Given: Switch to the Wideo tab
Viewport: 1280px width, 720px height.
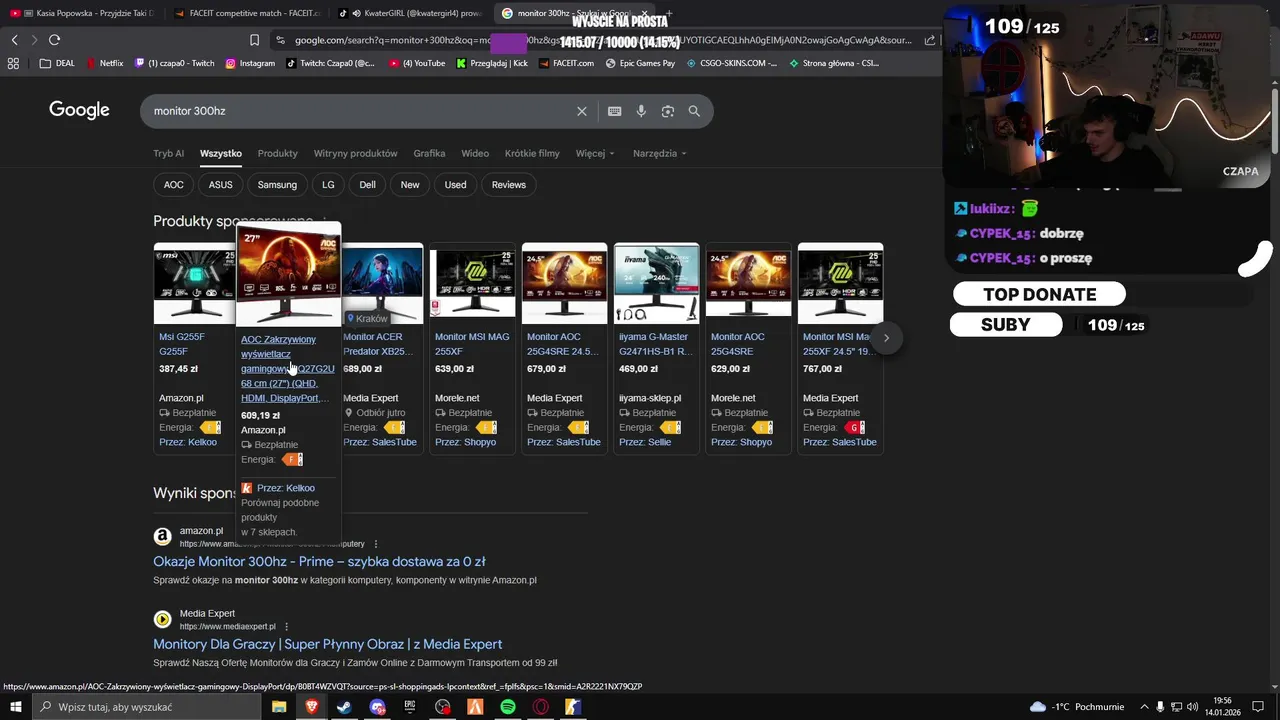Looking at the screenshot, I should (x=475, y=154).
